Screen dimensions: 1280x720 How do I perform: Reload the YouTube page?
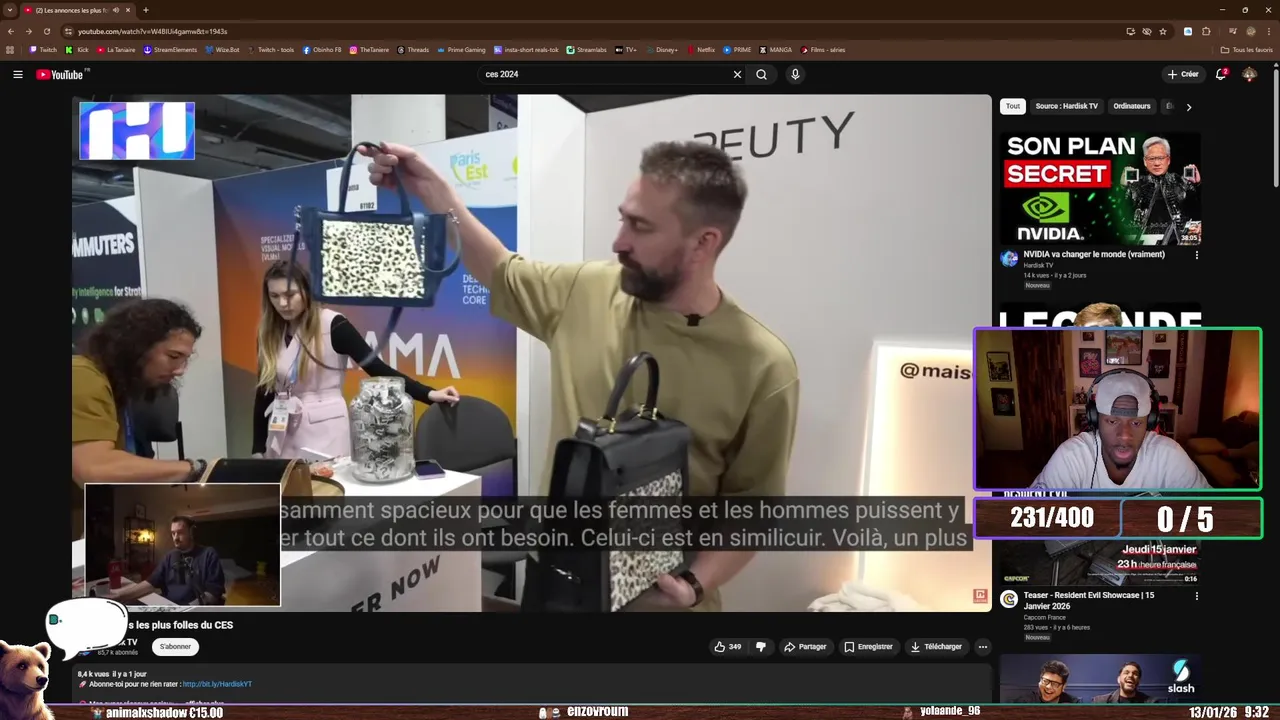pos(46,31)
